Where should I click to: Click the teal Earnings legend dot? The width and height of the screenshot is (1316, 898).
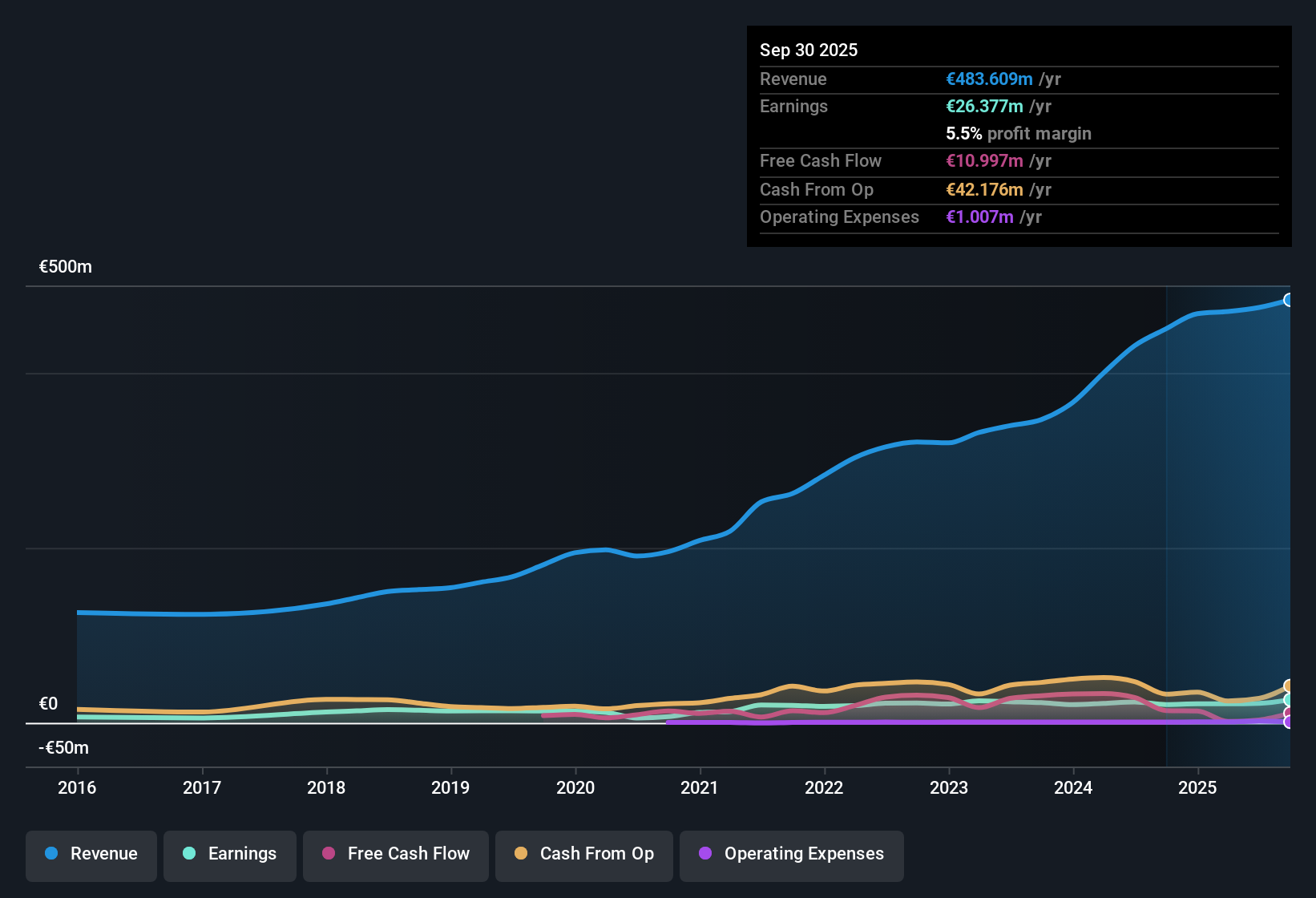click(189, 854)
